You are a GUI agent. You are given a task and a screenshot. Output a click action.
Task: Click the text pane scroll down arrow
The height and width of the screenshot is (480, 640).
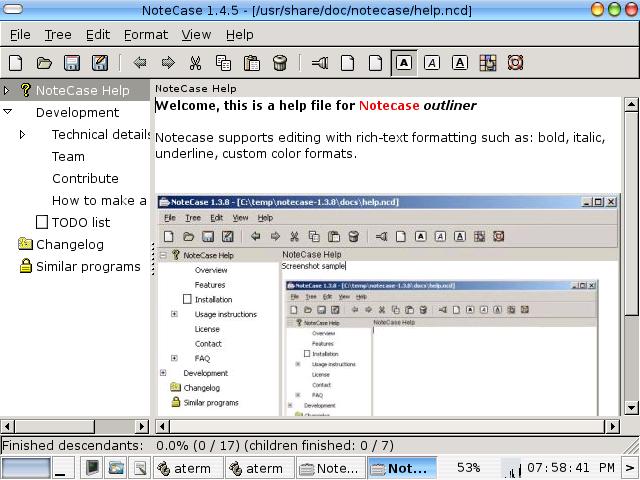click(631, 407)
